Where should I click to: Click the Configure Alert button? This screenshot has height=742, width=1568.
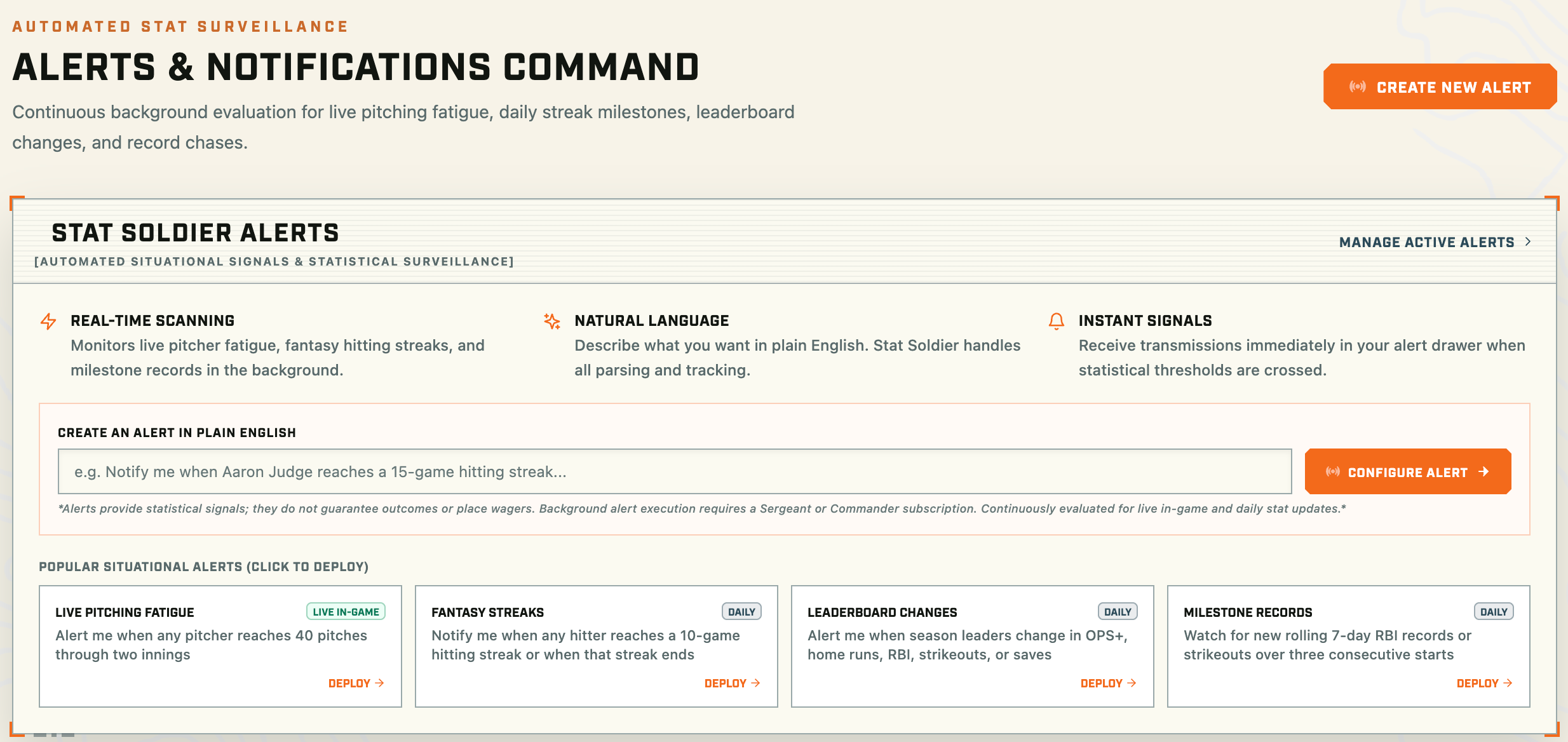pos(1408,471)
